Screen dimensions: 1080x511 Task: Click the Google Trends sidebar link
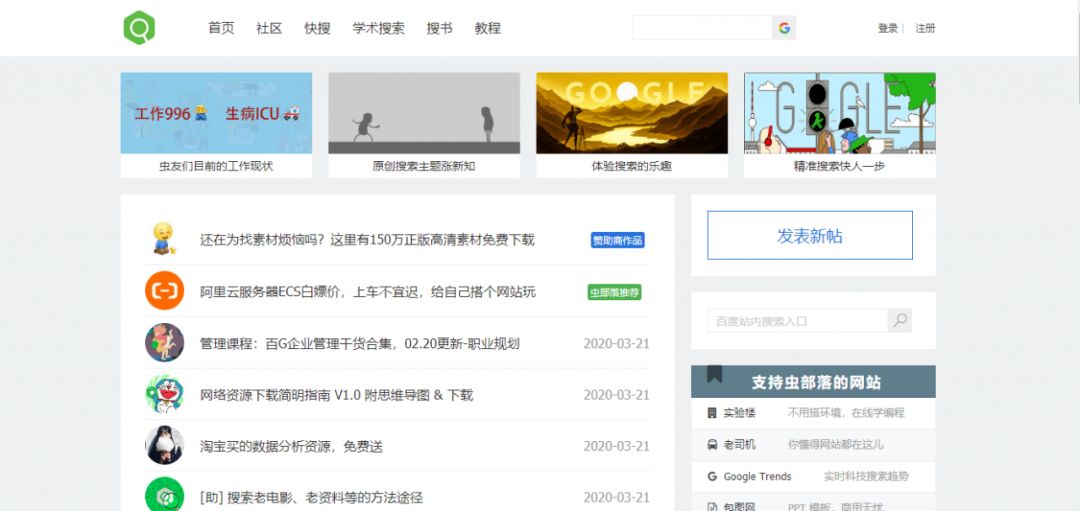(758, 477)
